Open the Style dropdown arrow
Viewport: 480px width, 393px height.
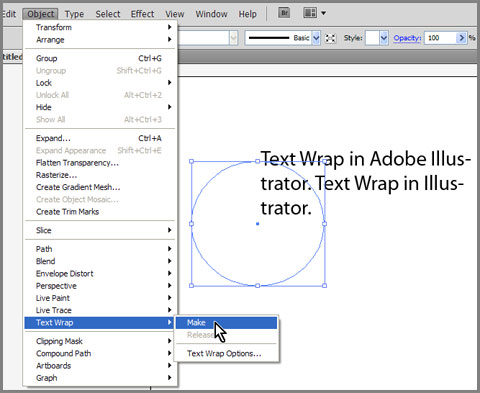click(384, 38)
